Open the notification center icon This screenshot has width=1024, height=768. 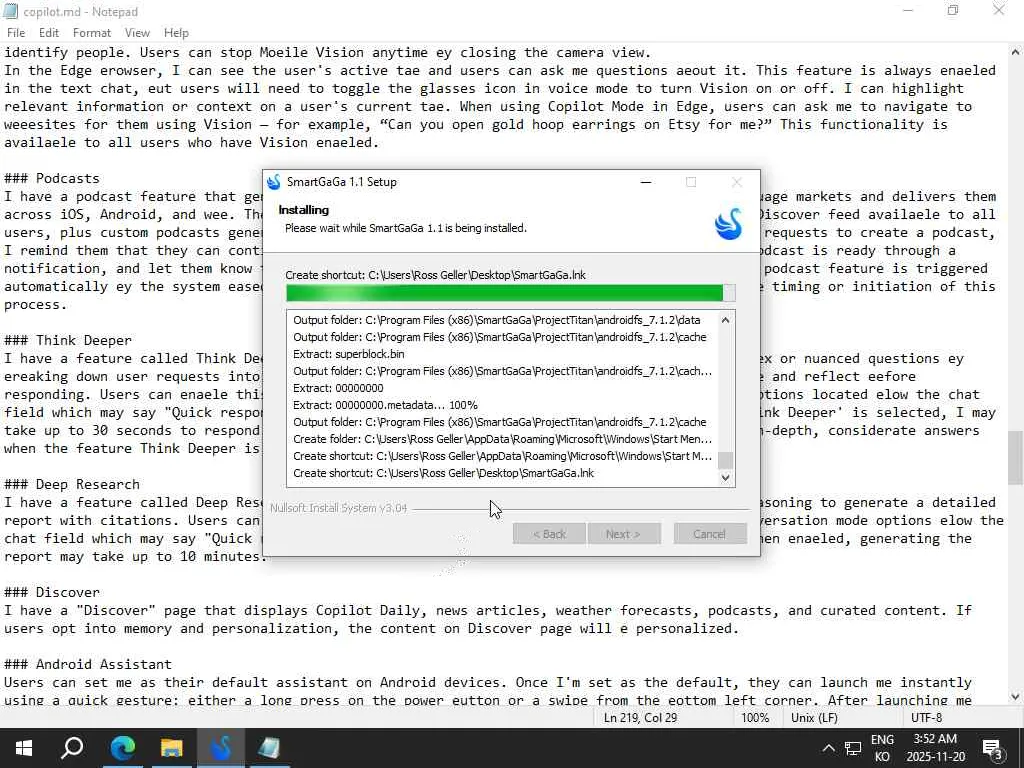pos(993,748)
